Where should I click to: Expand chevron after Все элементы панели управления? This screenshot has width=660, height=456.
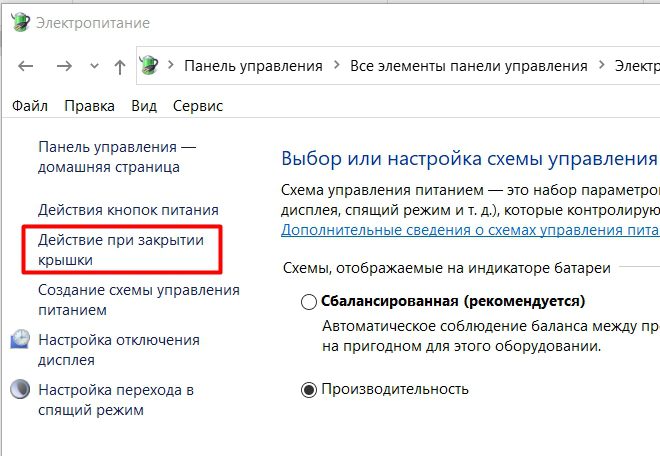pyautogui.click(x=601, y=65)
